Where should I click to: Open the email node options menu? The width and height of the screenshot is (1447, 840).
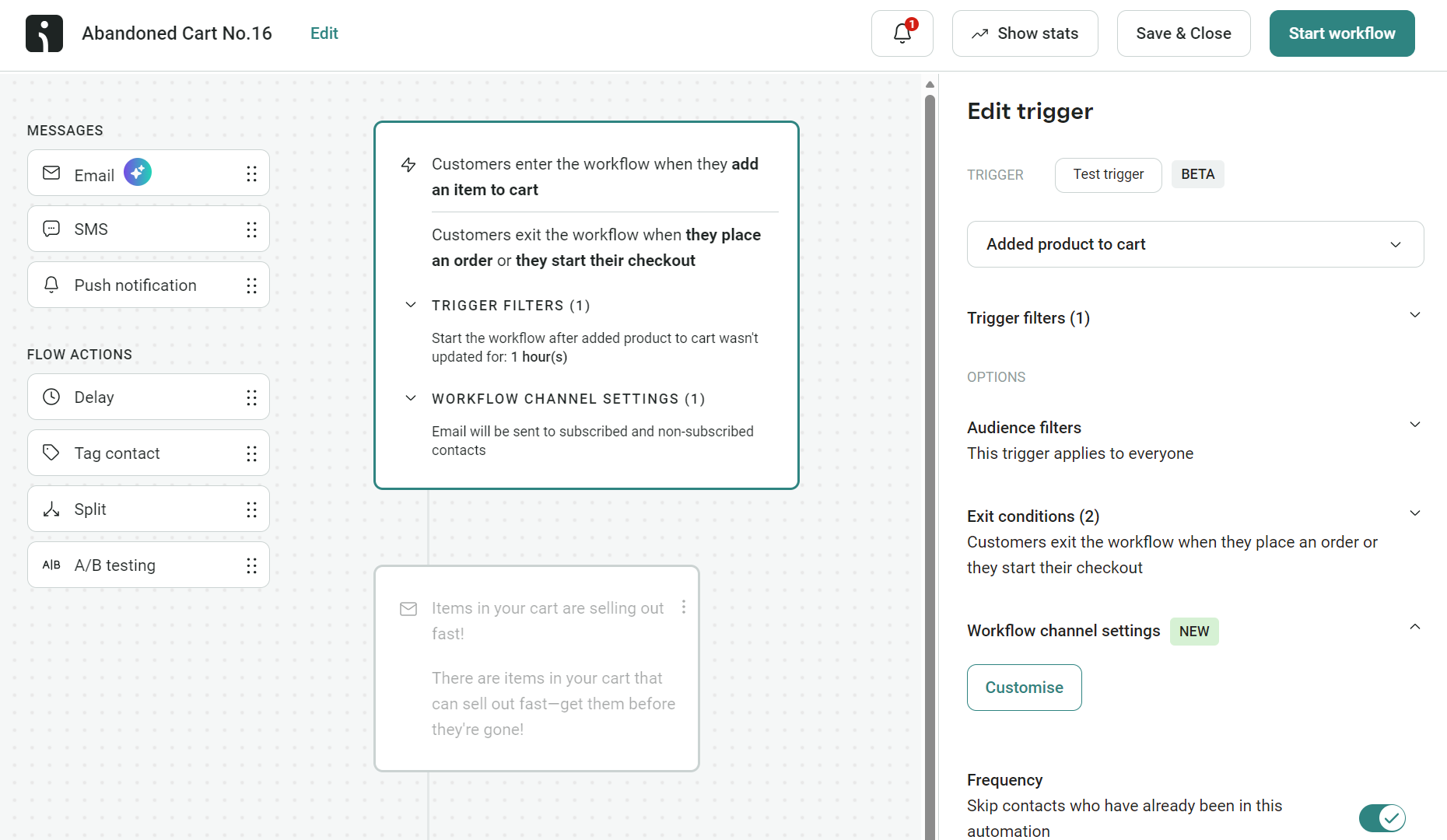[x=683, y=607]
